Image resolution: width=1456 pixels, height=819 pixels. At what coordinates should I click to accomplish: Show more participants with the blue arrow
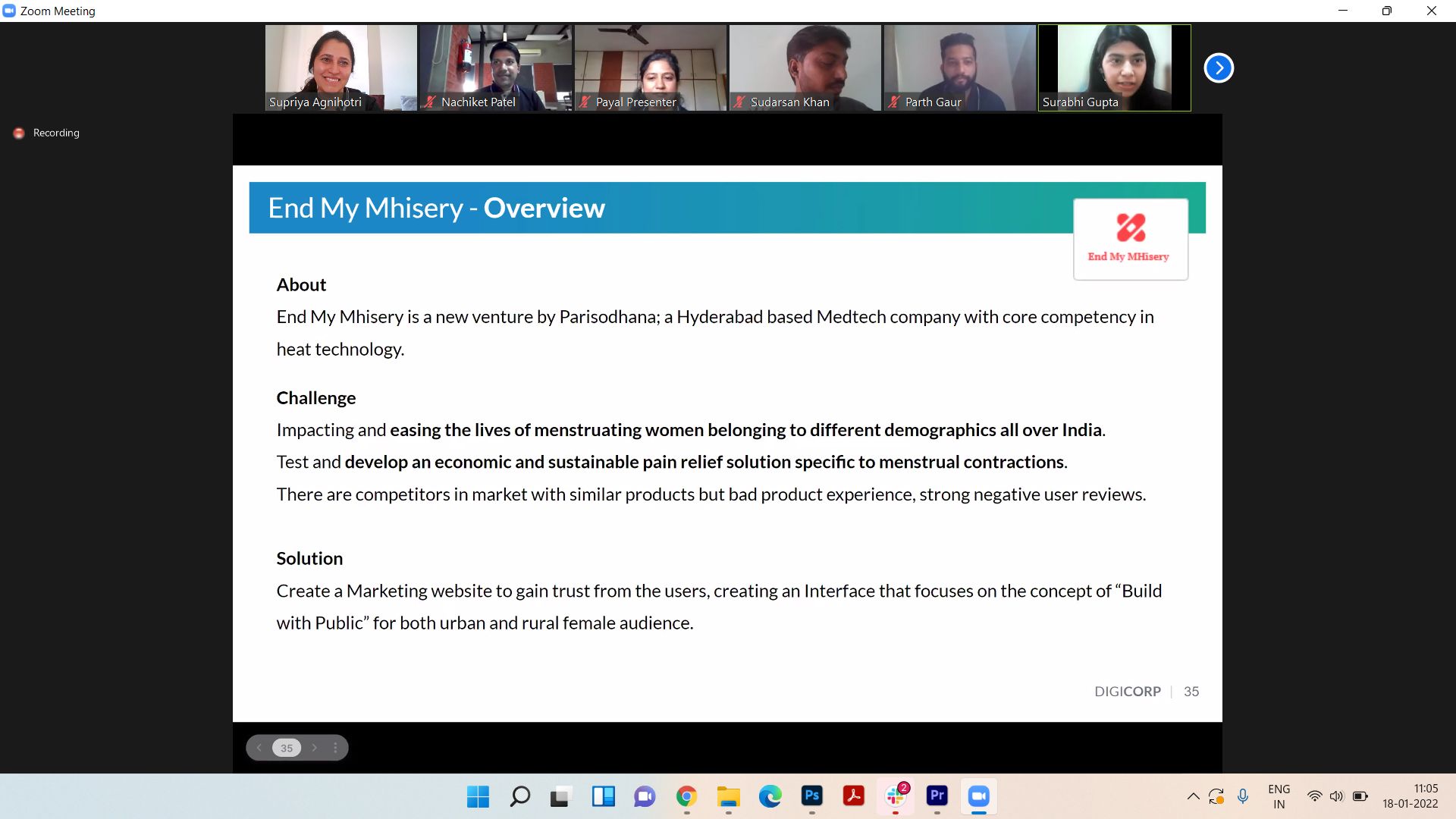click(1219, 67)
